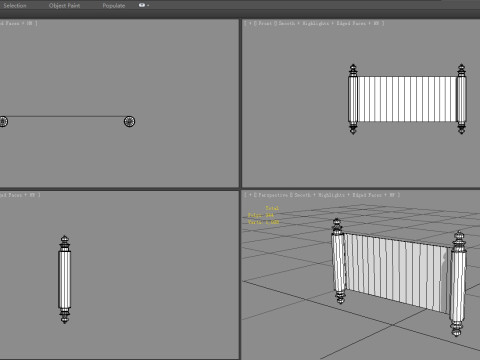Click the scroll paper surface in Perspective viewport

click(397, 272)
